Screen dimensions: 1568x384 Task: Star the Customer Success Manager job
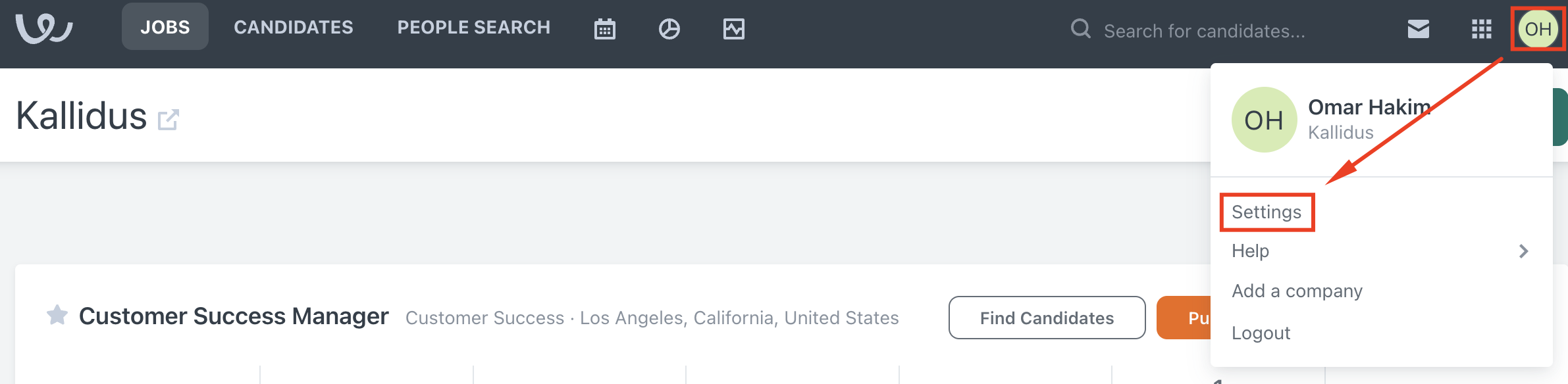click(57, 316)
